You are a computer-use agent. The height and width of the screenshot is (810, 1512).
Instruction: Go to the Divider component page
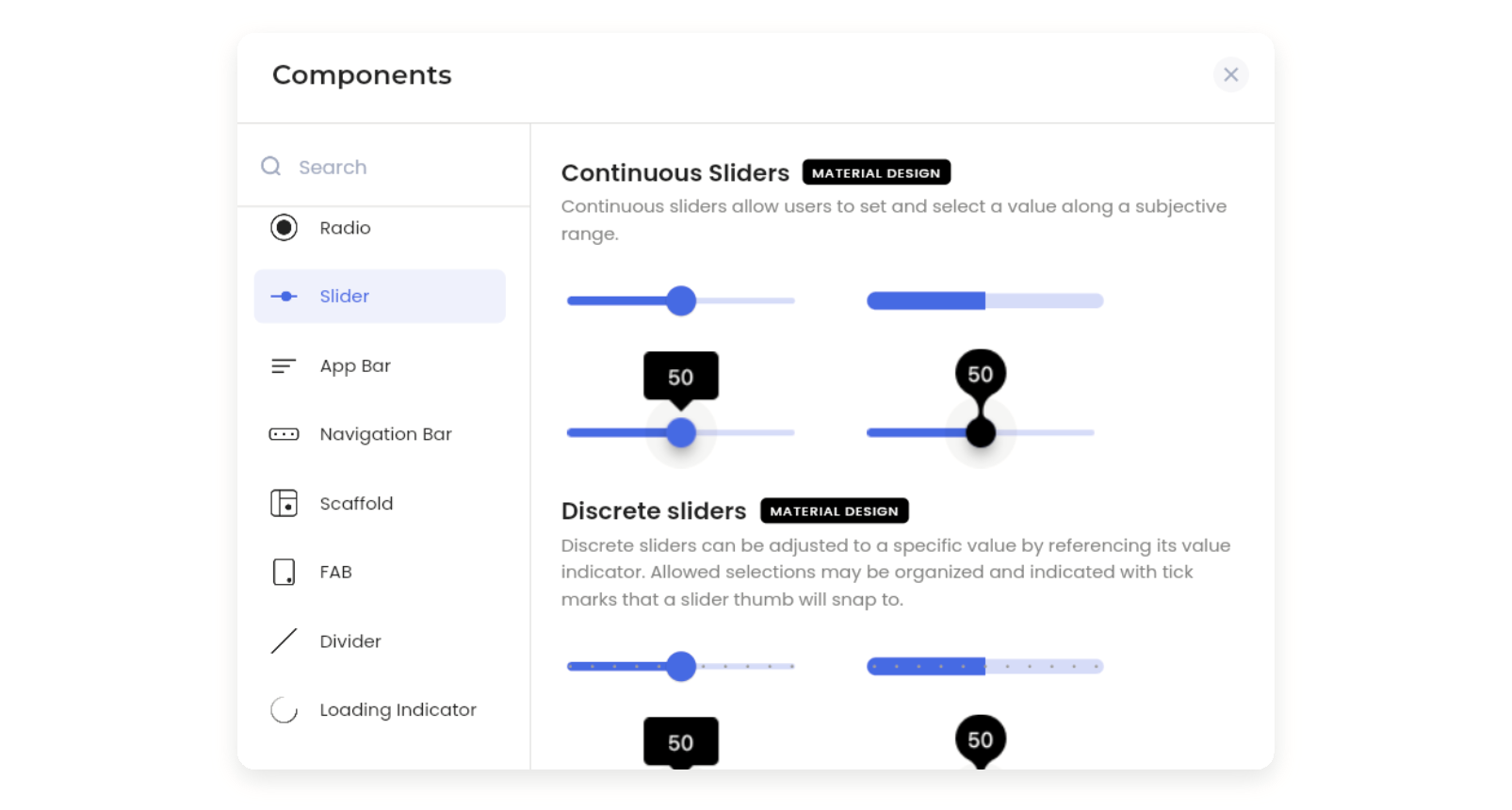click(x=350, y=641)
